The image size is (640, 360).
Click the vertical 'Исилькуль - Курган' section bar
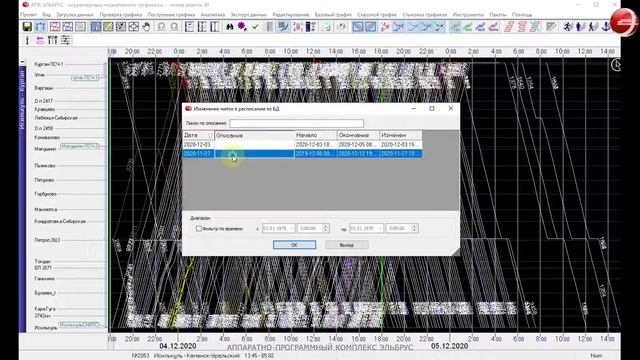(x=22, y=198)
